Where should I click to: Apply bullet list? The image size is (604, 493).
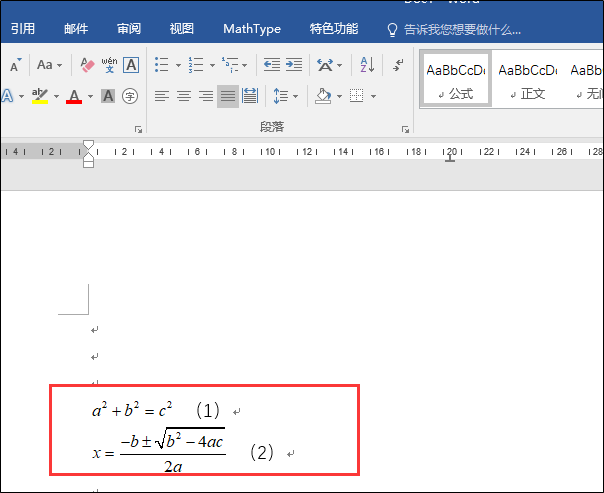[x=162, y=65]
